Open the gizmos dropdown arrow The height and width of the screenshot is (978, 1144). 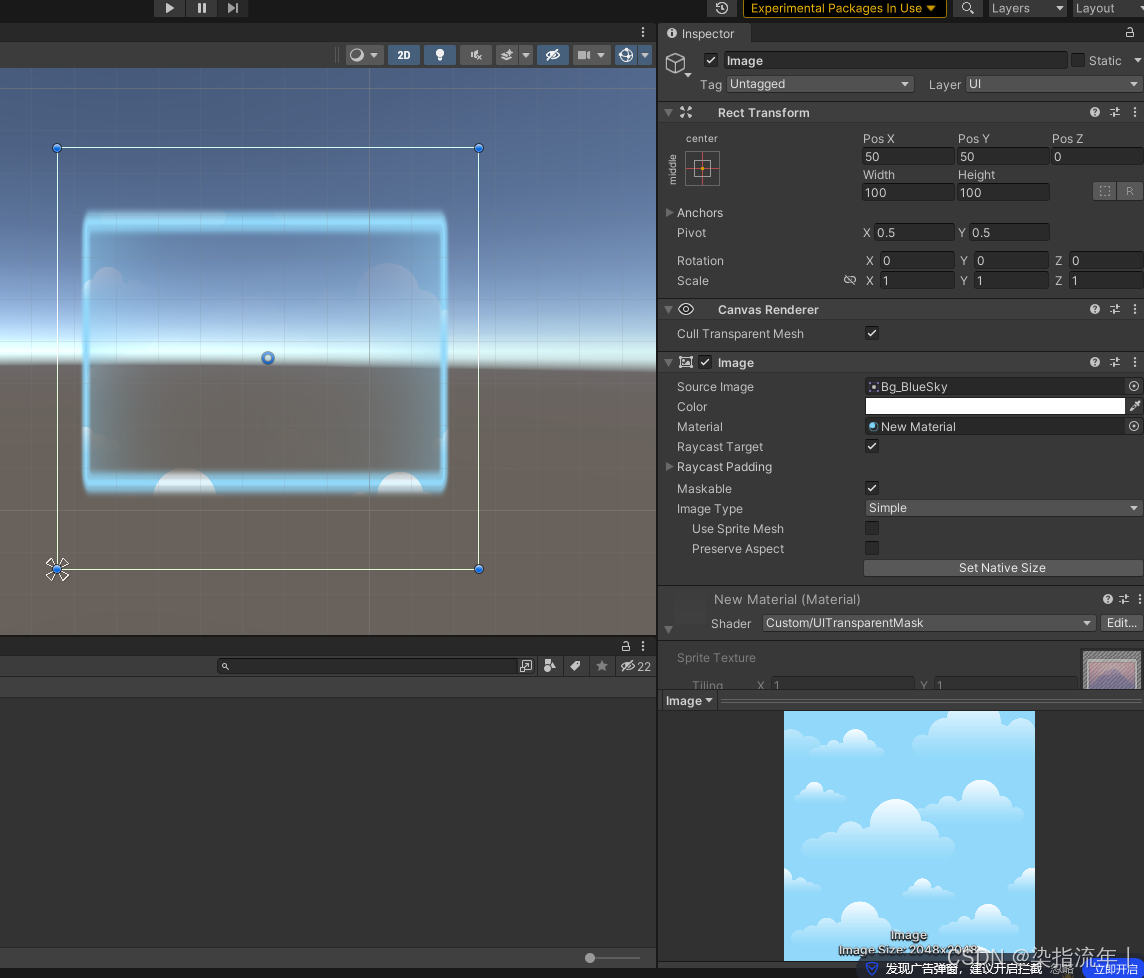tap(645, 55)
